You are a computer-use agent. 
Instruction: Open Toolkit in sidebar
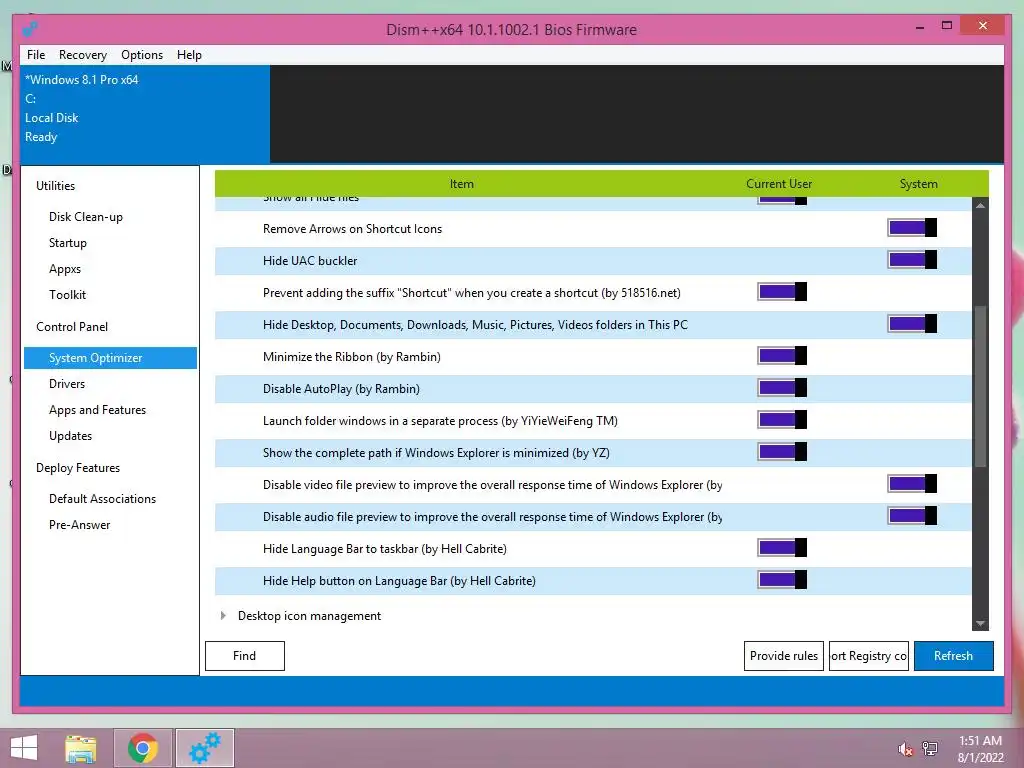click(67, 295)
